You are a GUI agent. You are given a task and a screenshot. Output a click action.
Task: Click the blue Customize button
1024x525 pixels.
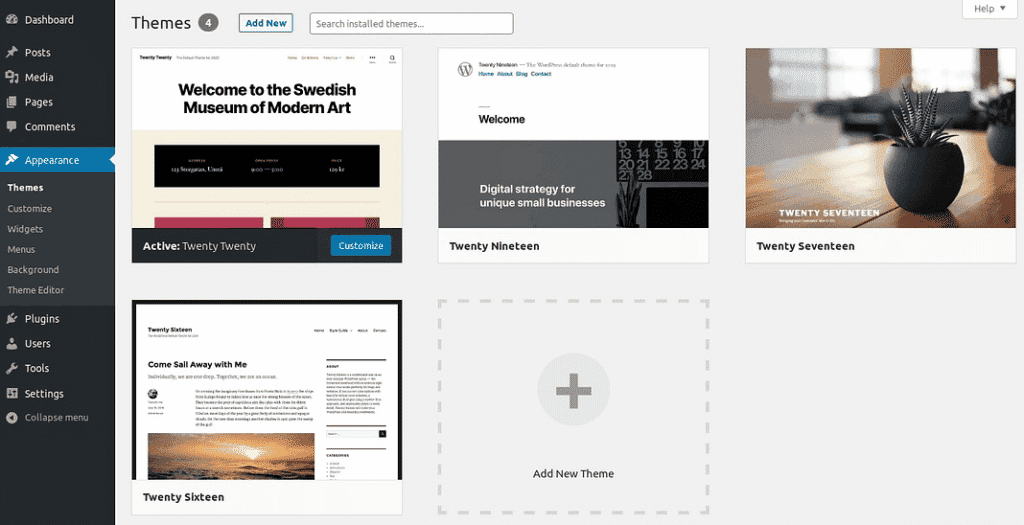[x=360, y=246]
